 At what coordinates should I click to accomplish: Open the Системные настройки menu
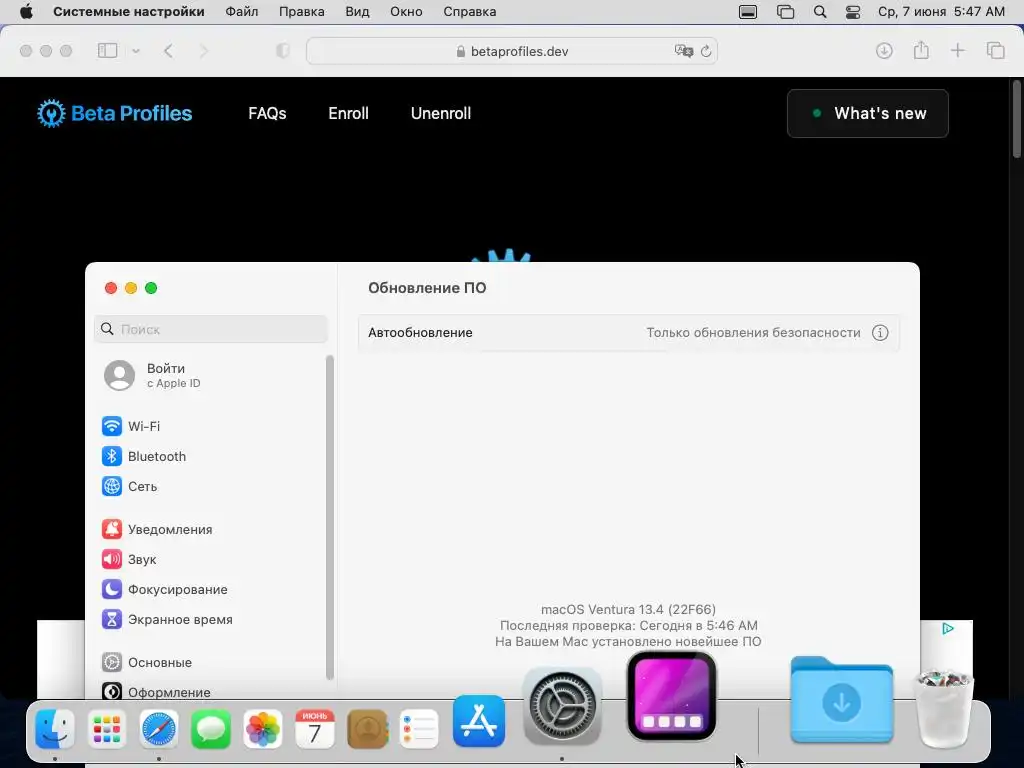point(129,12)
